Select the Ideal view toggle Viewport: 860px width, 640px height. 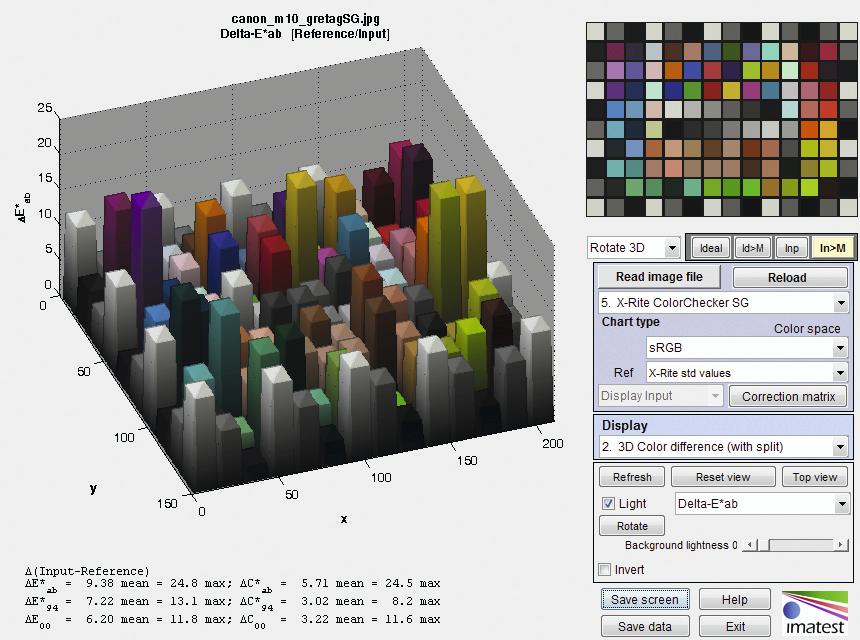pyautogui.click(x=711, y=248)
